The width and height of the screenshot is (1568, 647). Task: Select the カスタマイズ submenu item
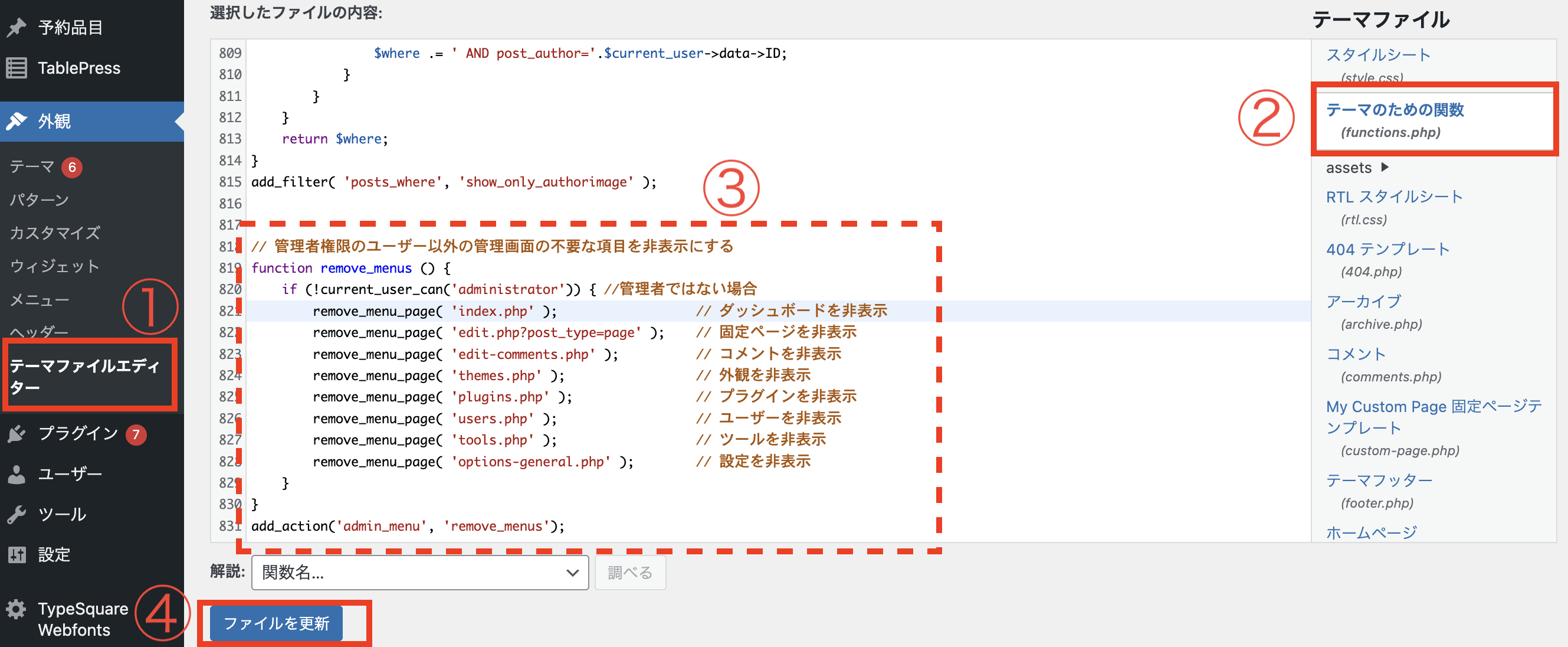pyautogui.click(x=55, y=233)
